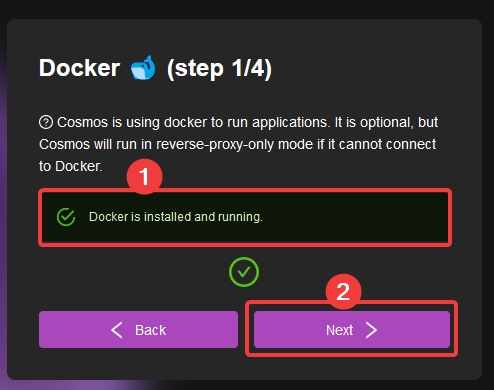The image size is (494, 390).
Task: Click the Next button
Action: tap(352, 330)
